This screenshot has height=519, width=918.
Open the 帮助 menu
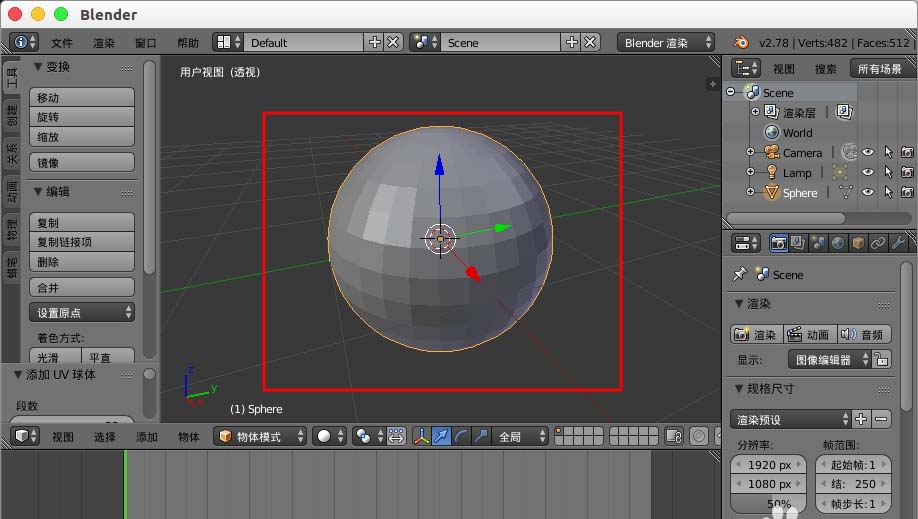tap(188, 43)
